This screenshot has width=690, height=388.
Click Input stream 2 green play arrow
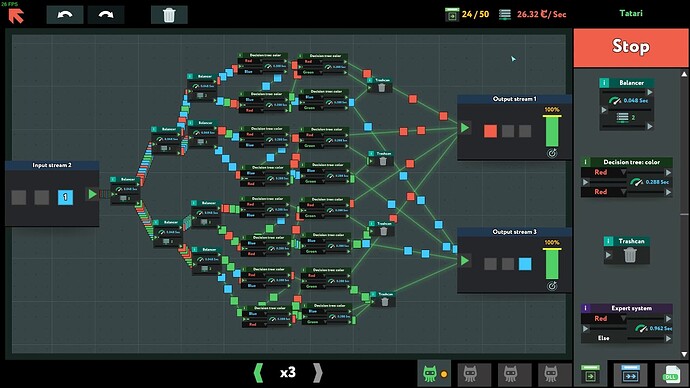[92, 194]
